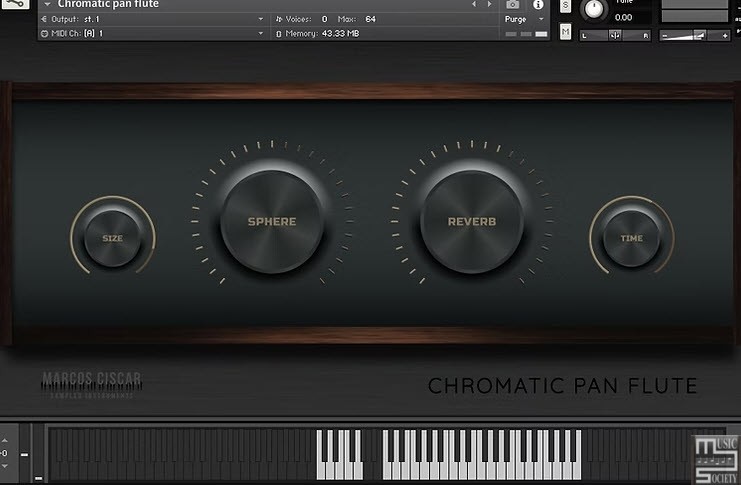The image size is (741, 485).
Task: Click the L-R pan slider
Action: (615, 35)
